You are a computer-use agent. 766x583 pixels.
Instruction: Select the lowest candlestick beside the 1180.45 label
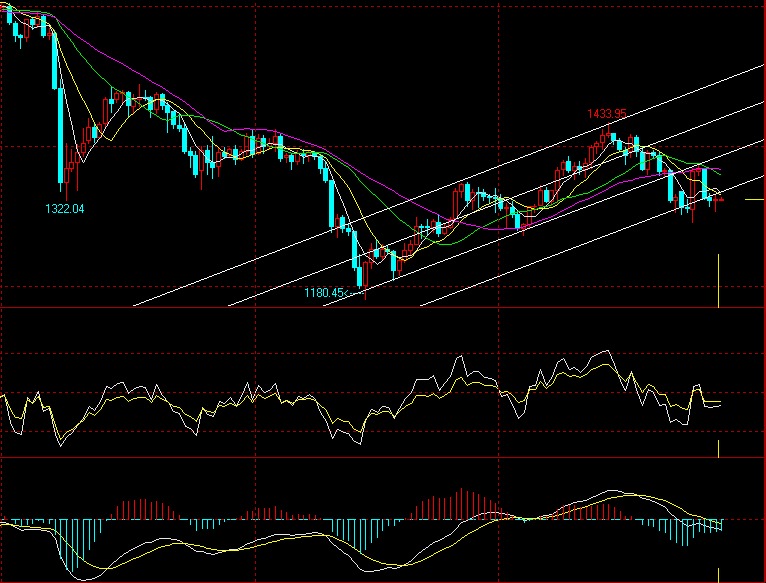[358, 270]
